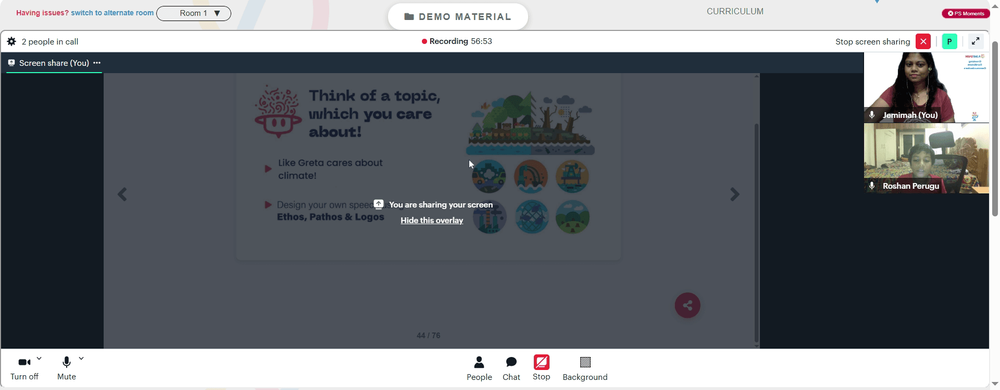Viewport: 1000px width, 390px height.
Task: Go to next slide arrow
Action: 735,194
